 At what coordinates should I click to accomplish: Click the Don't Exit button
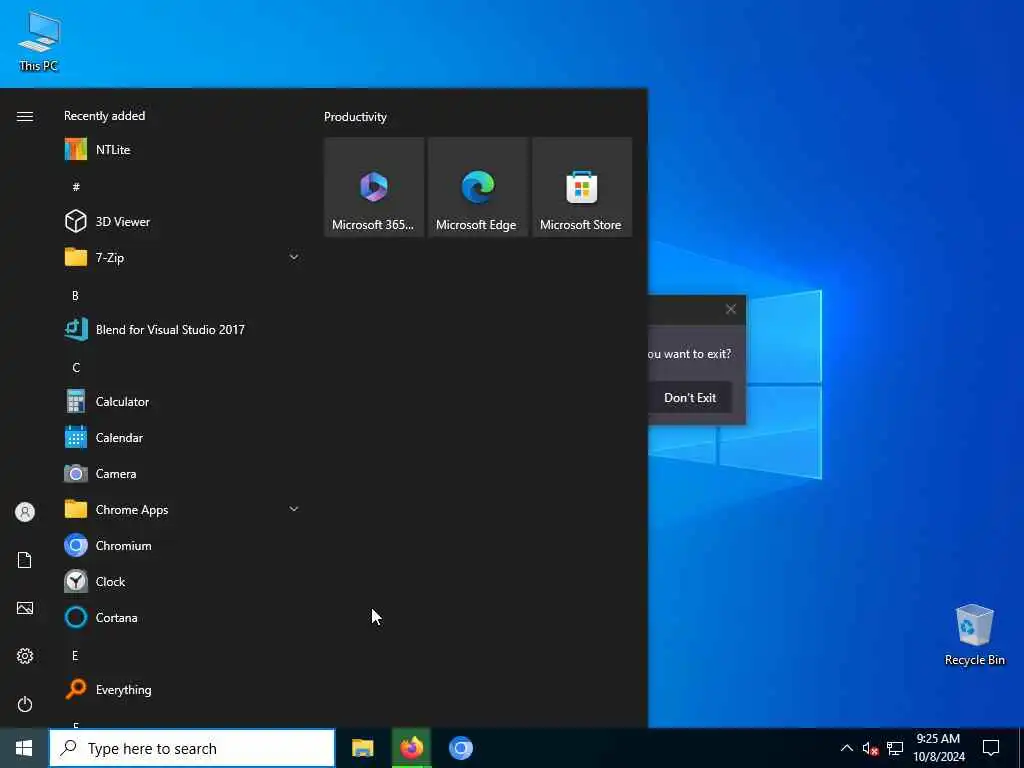690,398
